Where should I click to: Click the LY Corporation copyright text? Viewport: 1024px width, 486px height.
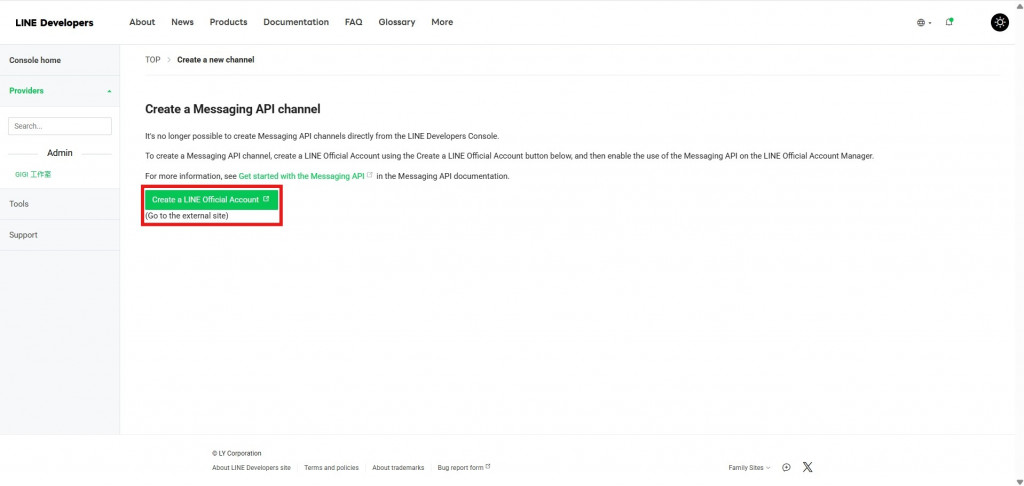[x=236, y=453]
